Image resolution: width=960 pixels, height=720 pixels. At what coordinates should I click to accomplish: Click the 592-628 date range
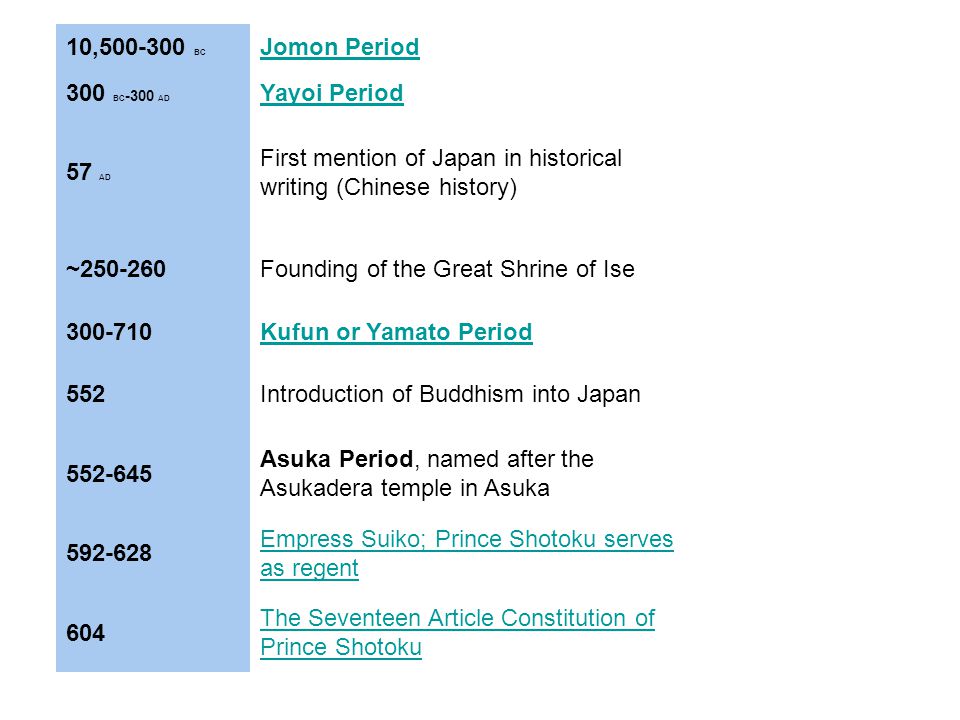109,553
